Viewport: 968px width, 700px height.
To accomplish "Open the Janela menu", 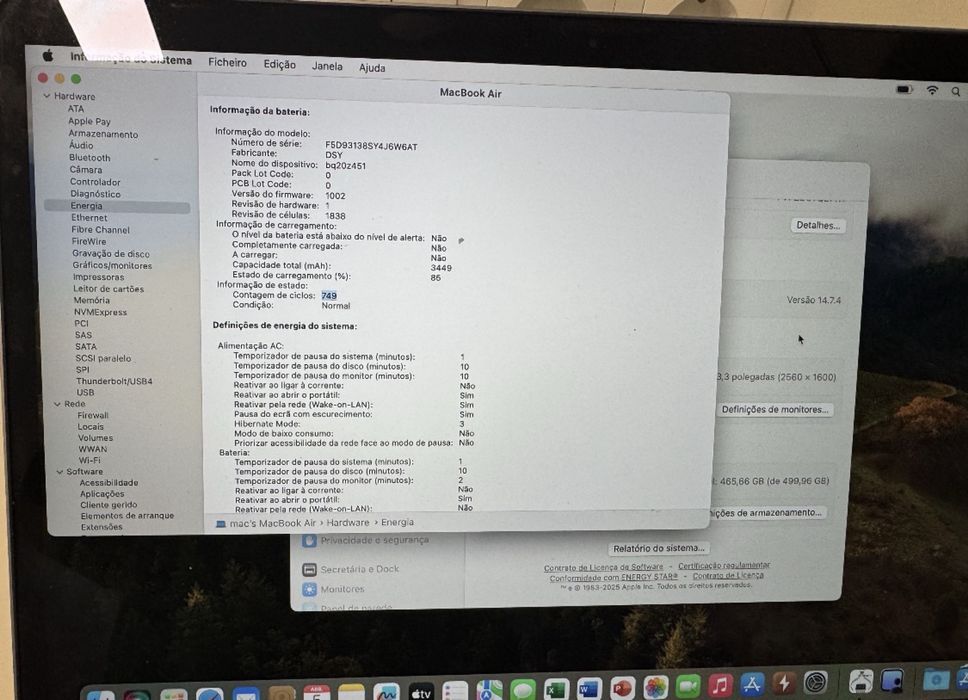I will pos(327,66).
